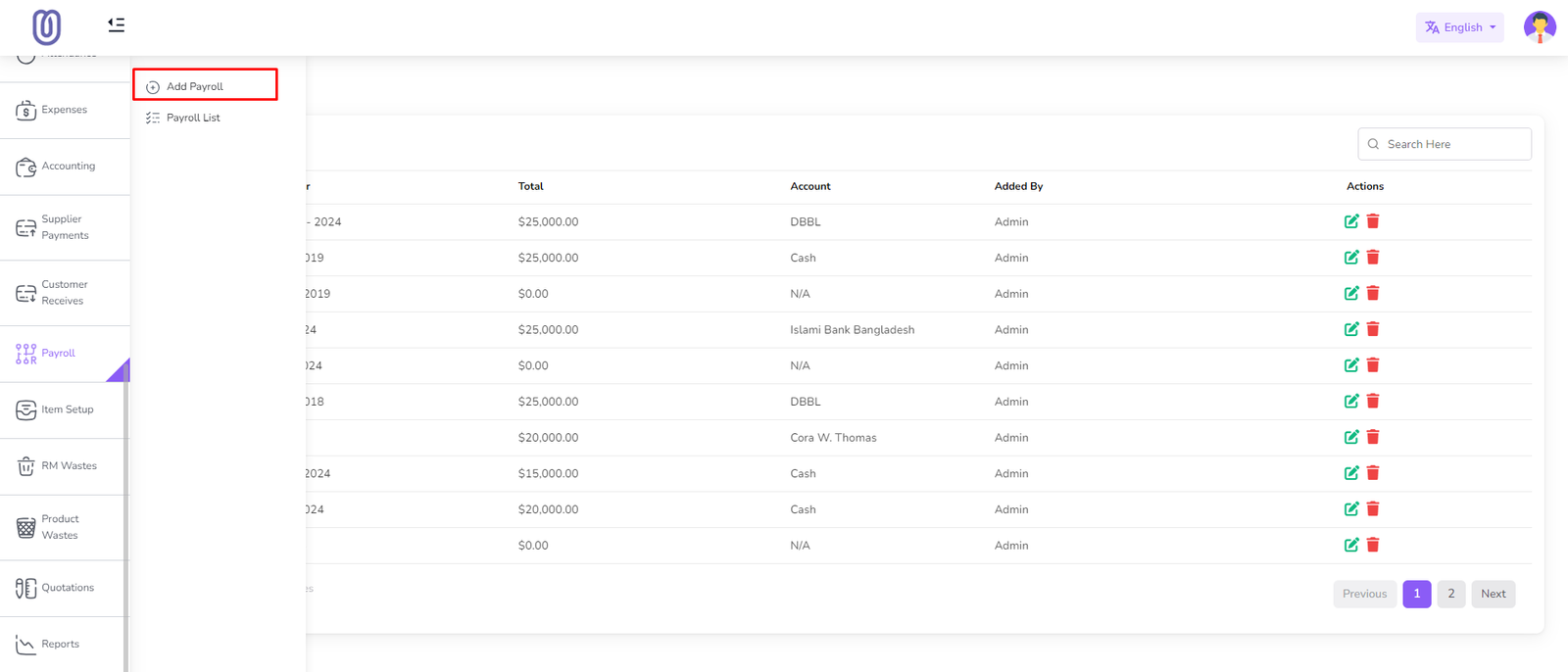
Task: Click the app logo in top left
Action: tap(46, 27)
